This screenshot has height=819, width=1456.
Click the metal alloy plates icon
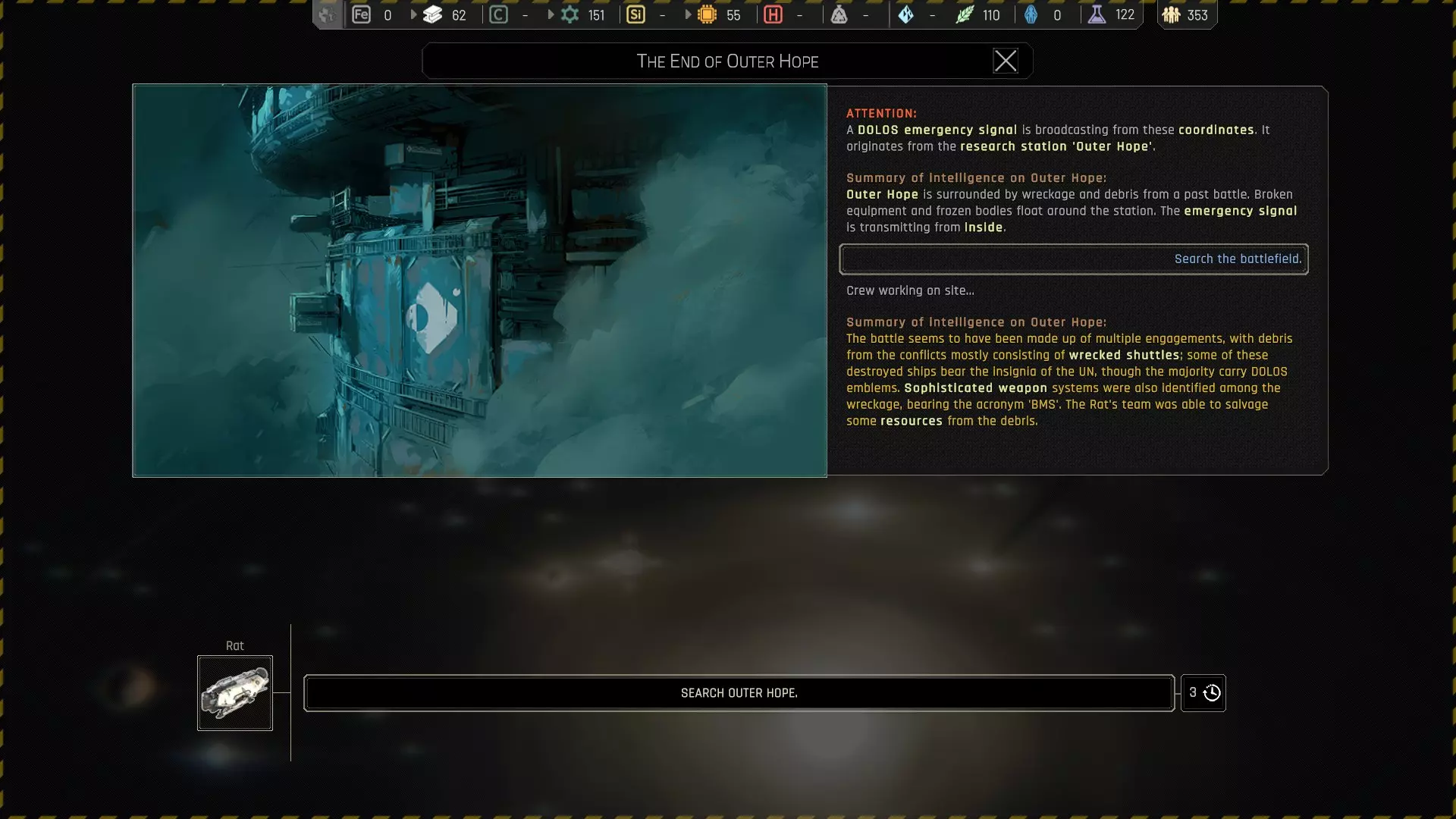(x=432, y=14)
